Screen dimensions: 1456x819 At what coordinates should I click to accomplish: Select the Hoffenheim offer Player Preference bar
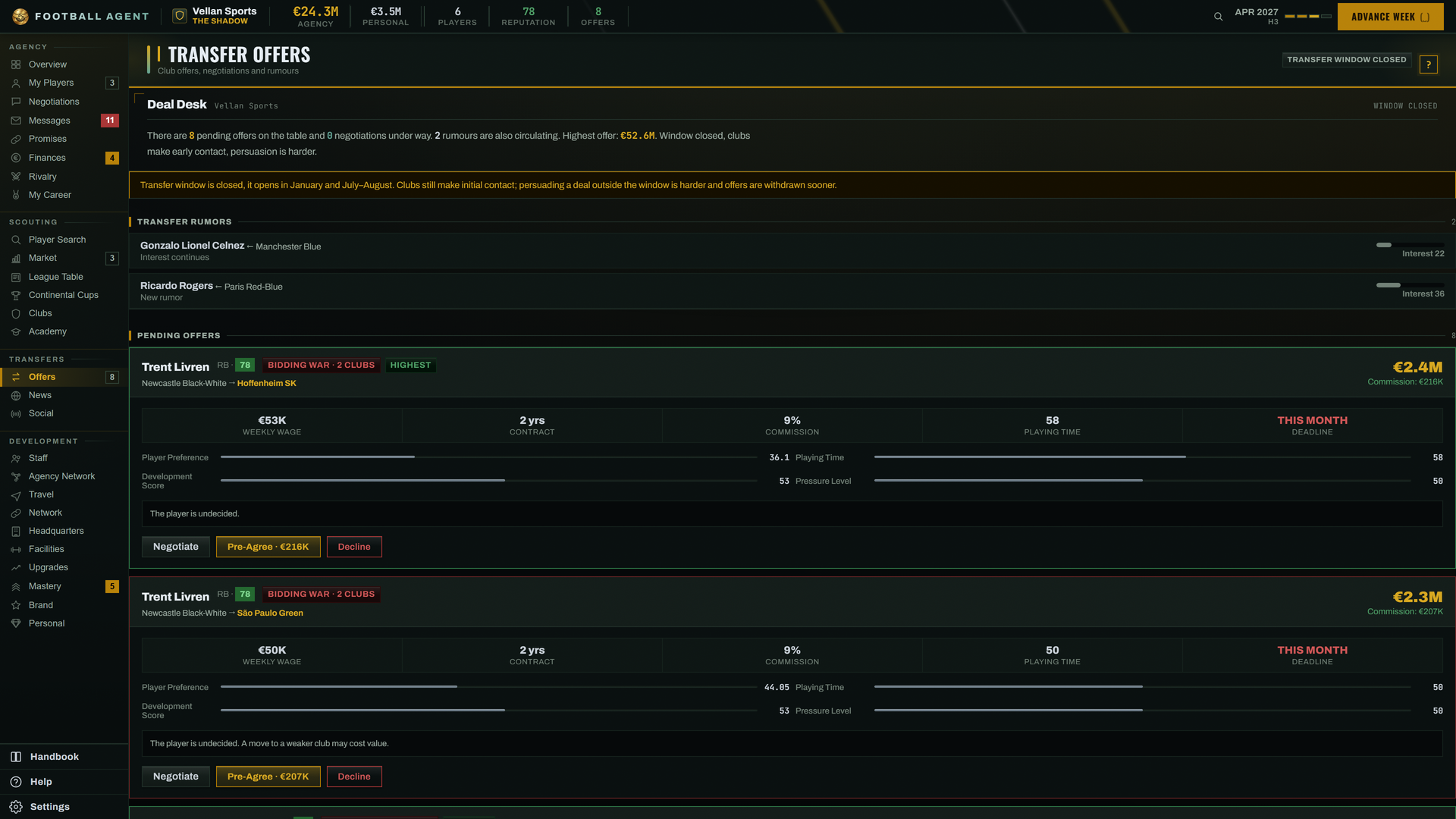pyautogui.click(x=488, y=457)
